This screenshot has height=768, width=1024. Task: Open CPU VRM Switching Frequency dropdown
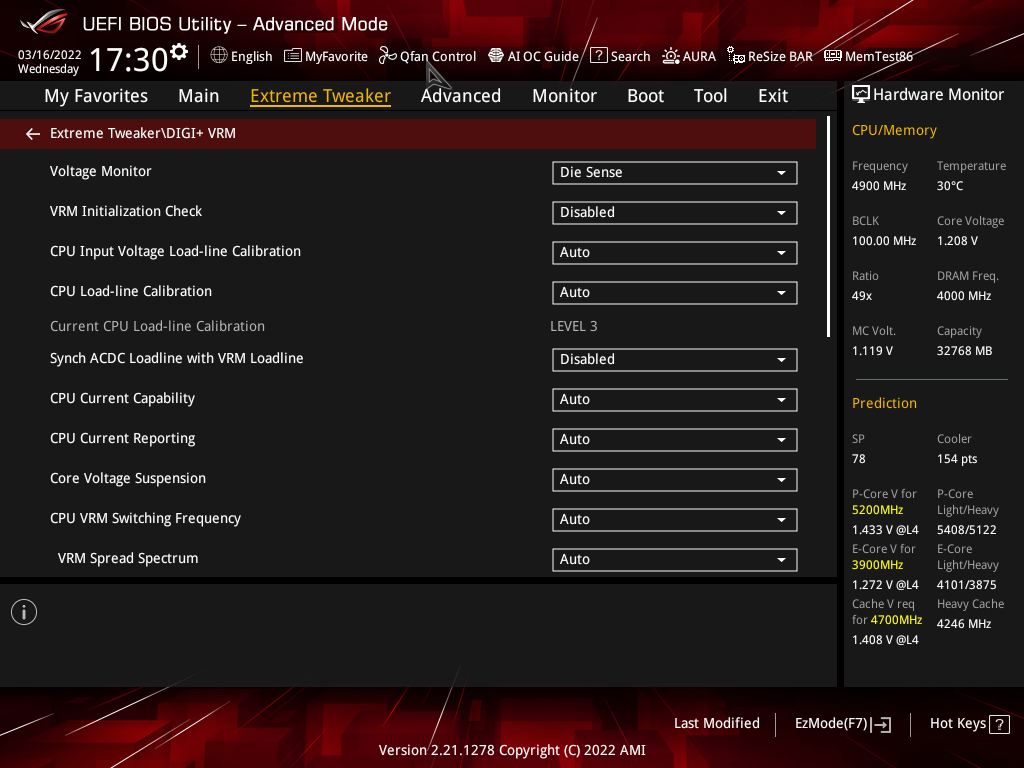tap(675, 520)
